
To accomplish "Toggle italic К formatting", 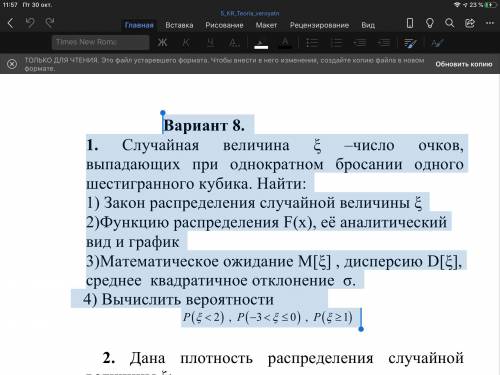I will pyautogui.click(x=186, y=42).
